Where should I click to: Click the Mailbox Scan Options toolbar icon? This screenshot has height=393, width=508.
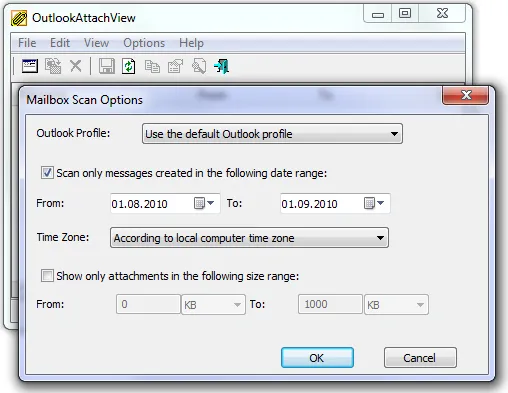[30, 66]
